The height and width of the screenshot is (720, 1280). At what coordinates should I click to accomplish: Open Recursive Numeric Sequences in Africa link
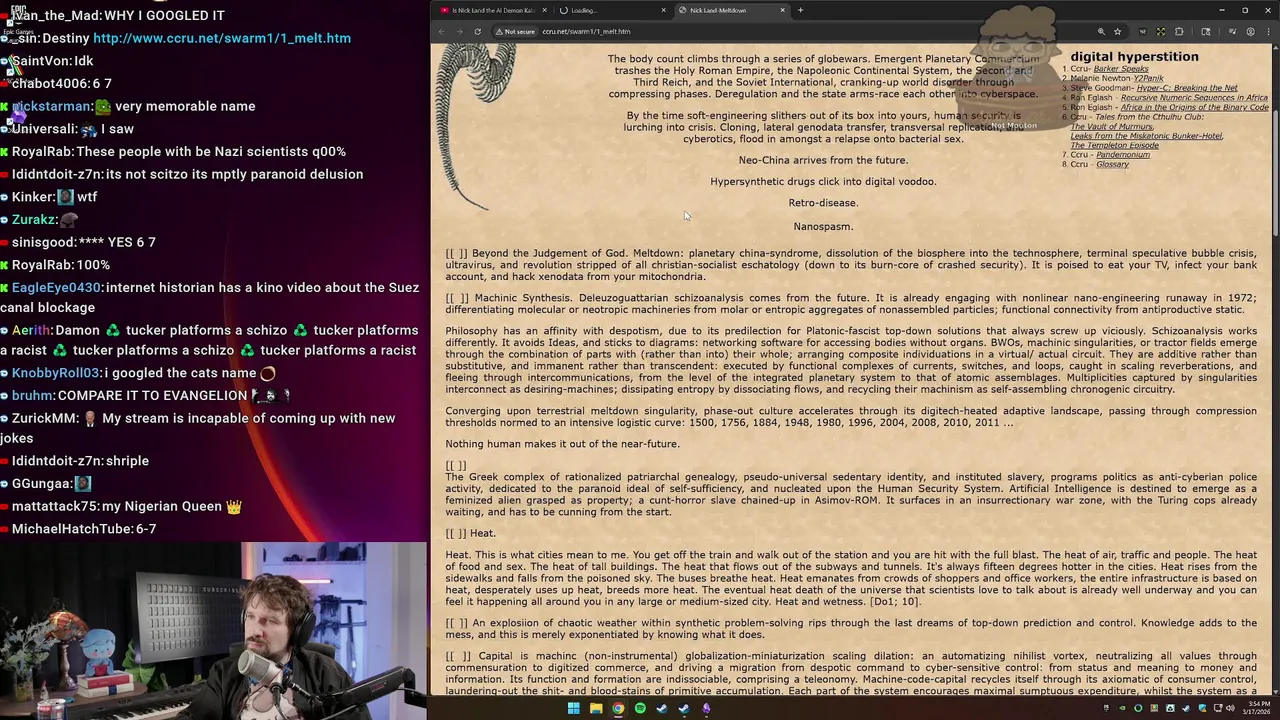(1194, 98)
